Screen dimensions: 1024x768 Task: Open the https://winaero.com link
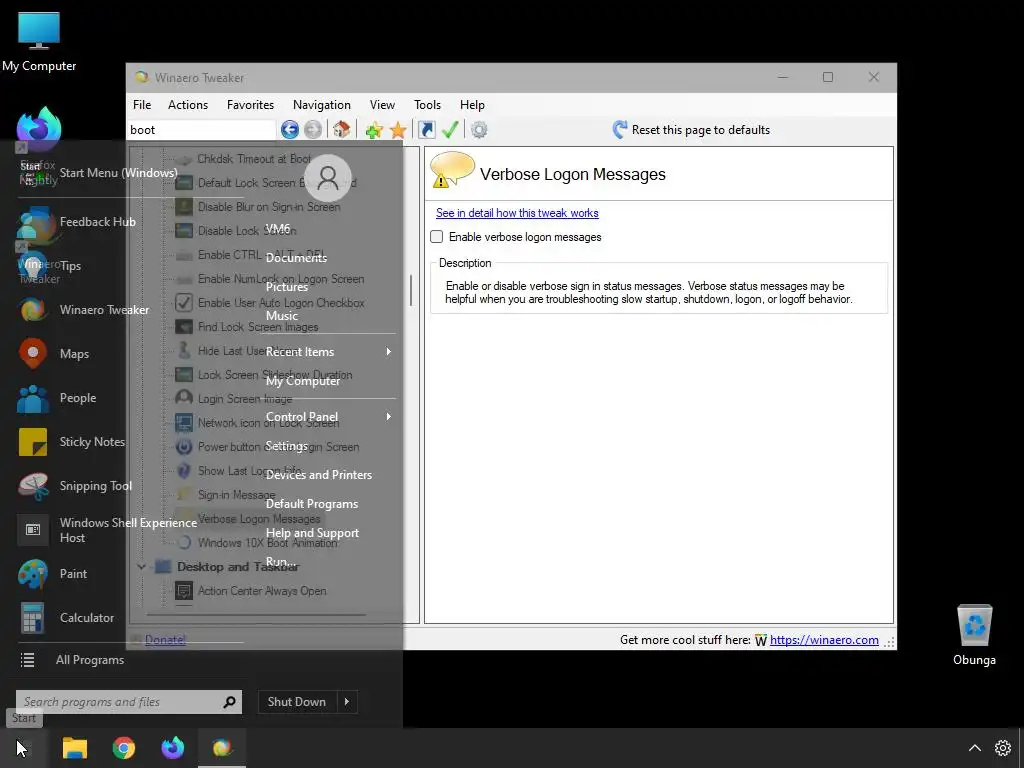[x=824, y=640]
